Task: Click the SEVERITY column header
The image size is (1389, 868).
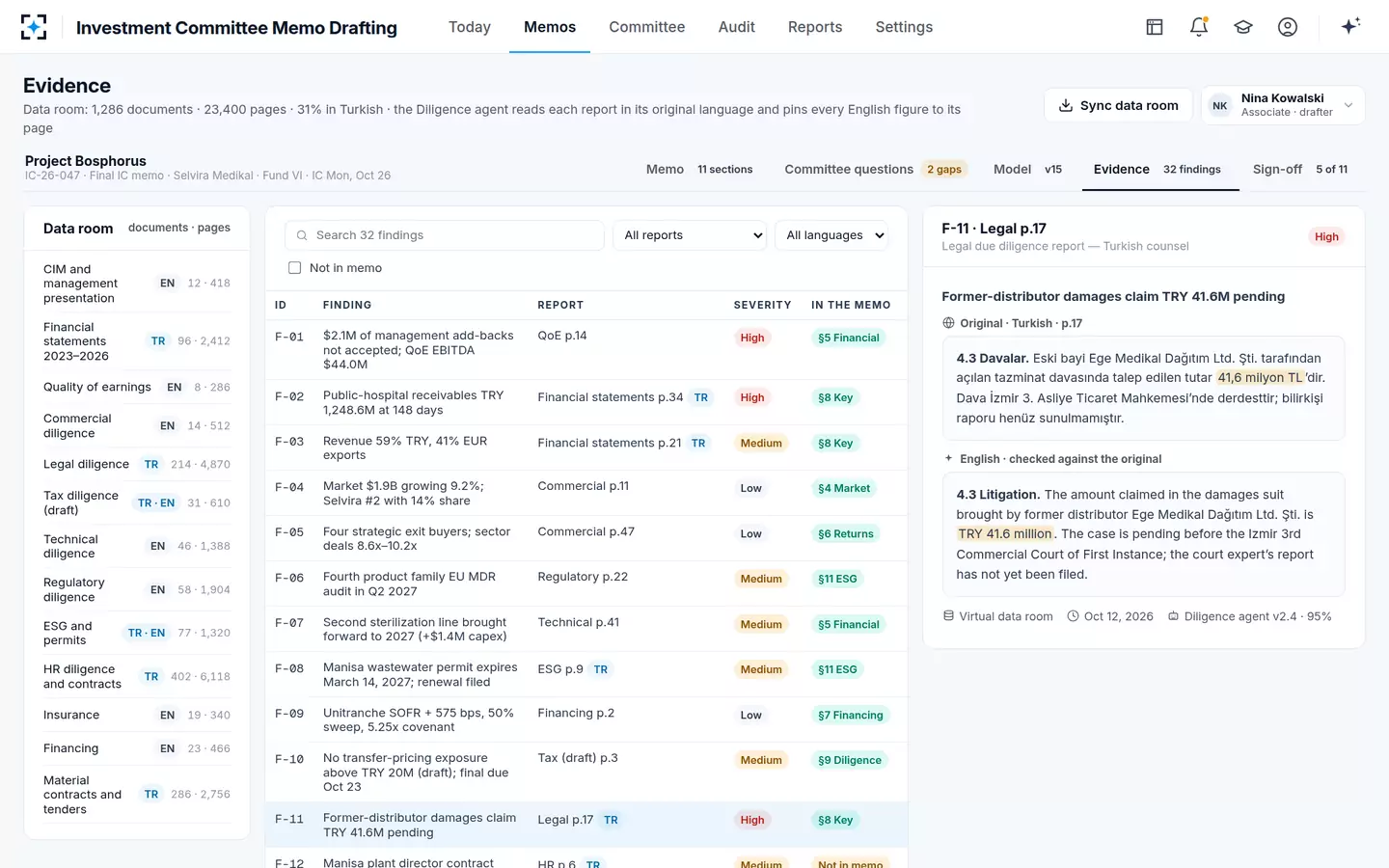Action: click(x=762, y=305)
